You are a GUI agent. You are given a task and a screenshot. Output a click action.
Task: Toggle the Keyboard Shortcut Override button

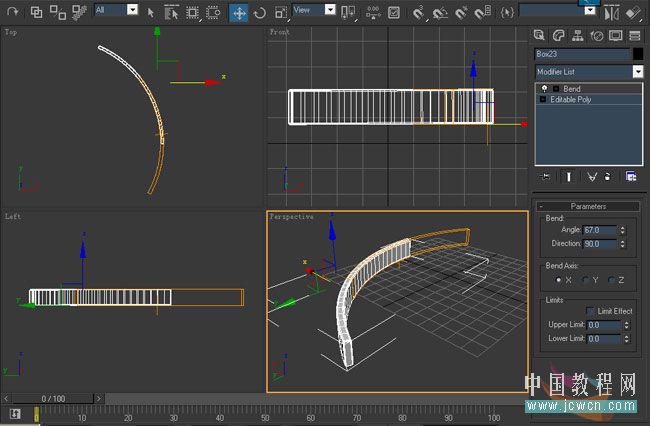pos(393,12)
